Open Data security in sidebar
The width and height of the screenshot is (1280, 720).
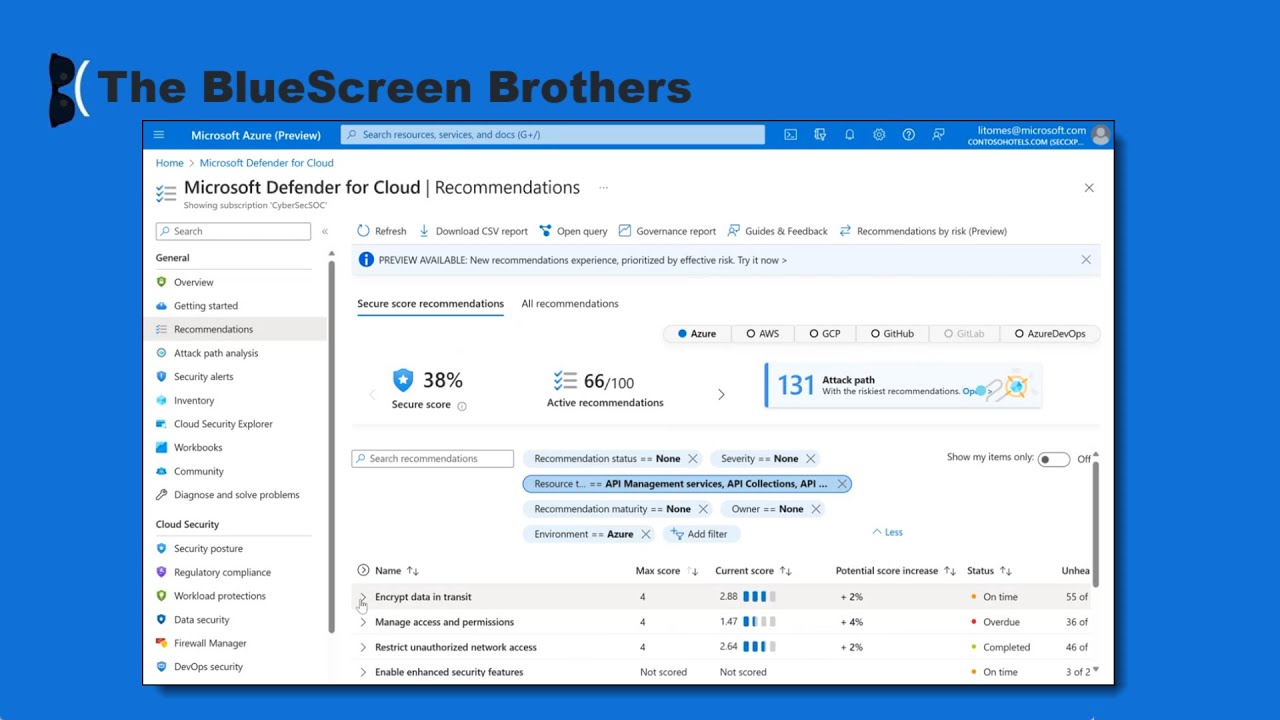(201, 620)
